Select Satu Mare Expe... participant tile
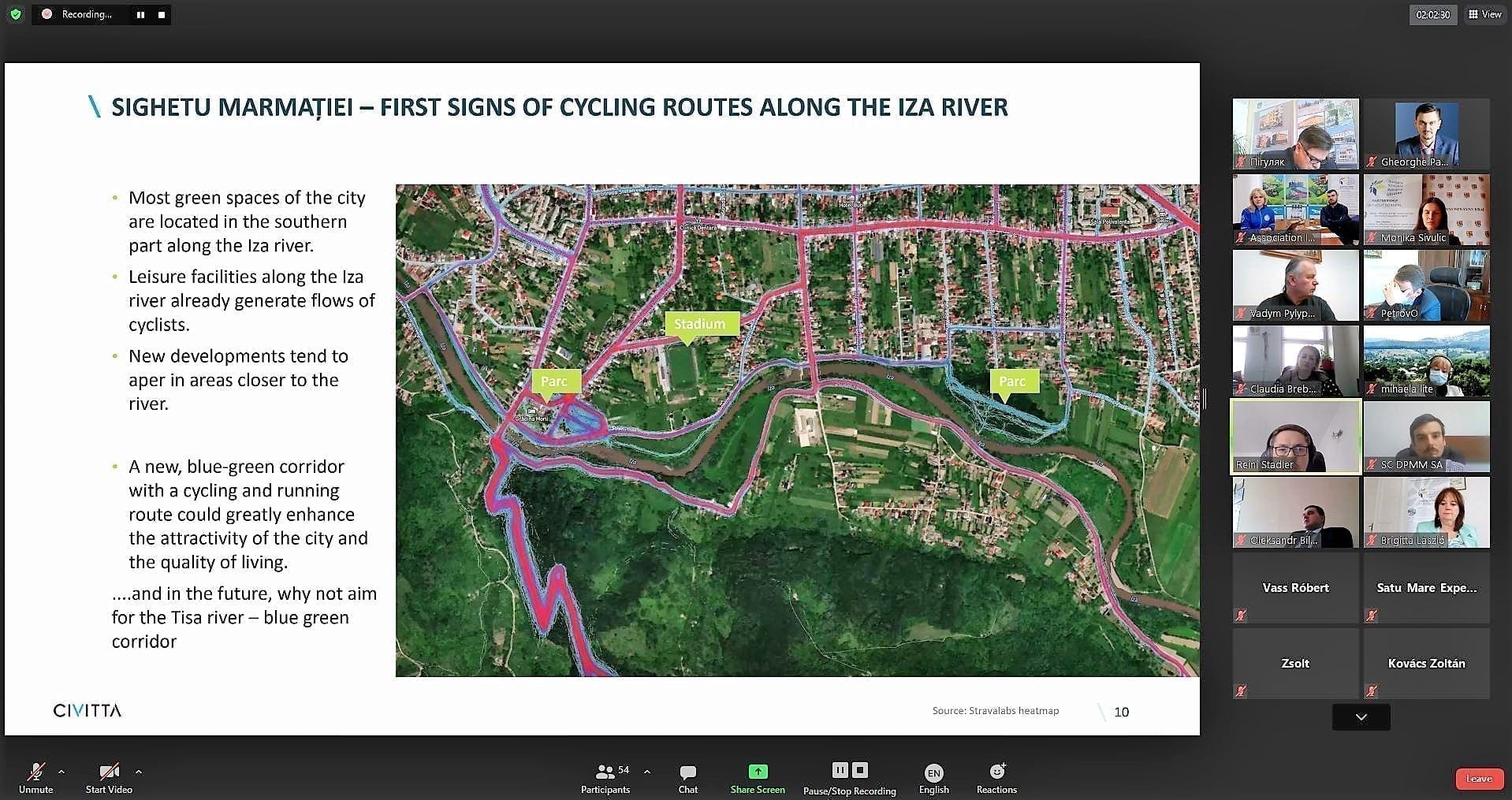Image resolution: width=1512 pixels, height=800 pixels. click(x=1426, y=587)
